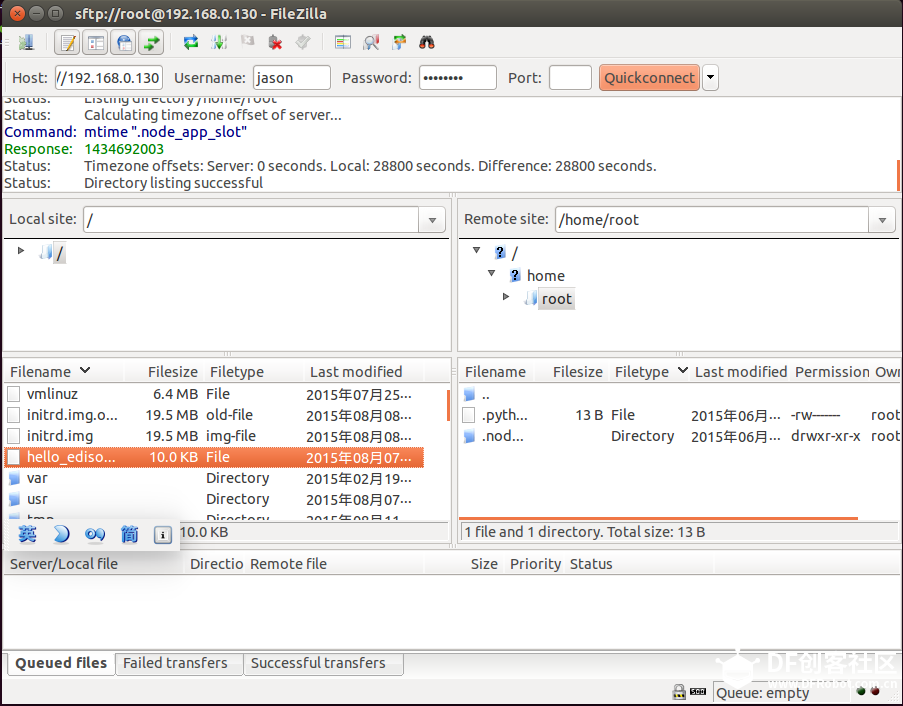Viewport: 903px width, 706px height.
Task: Open the Site Manager icon
Action: [x=26, y=42]
